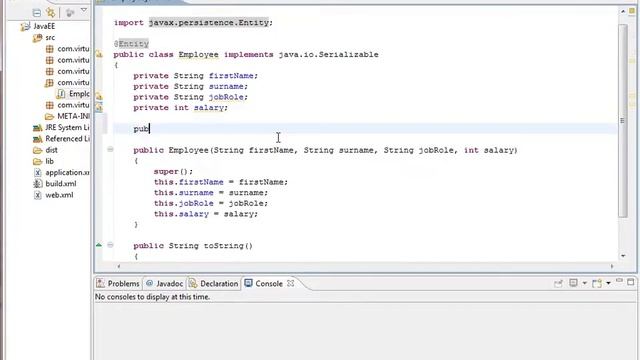640x360 pixels.
Task: Switch to the Declaration tab
Action: [x=213, y=283]
